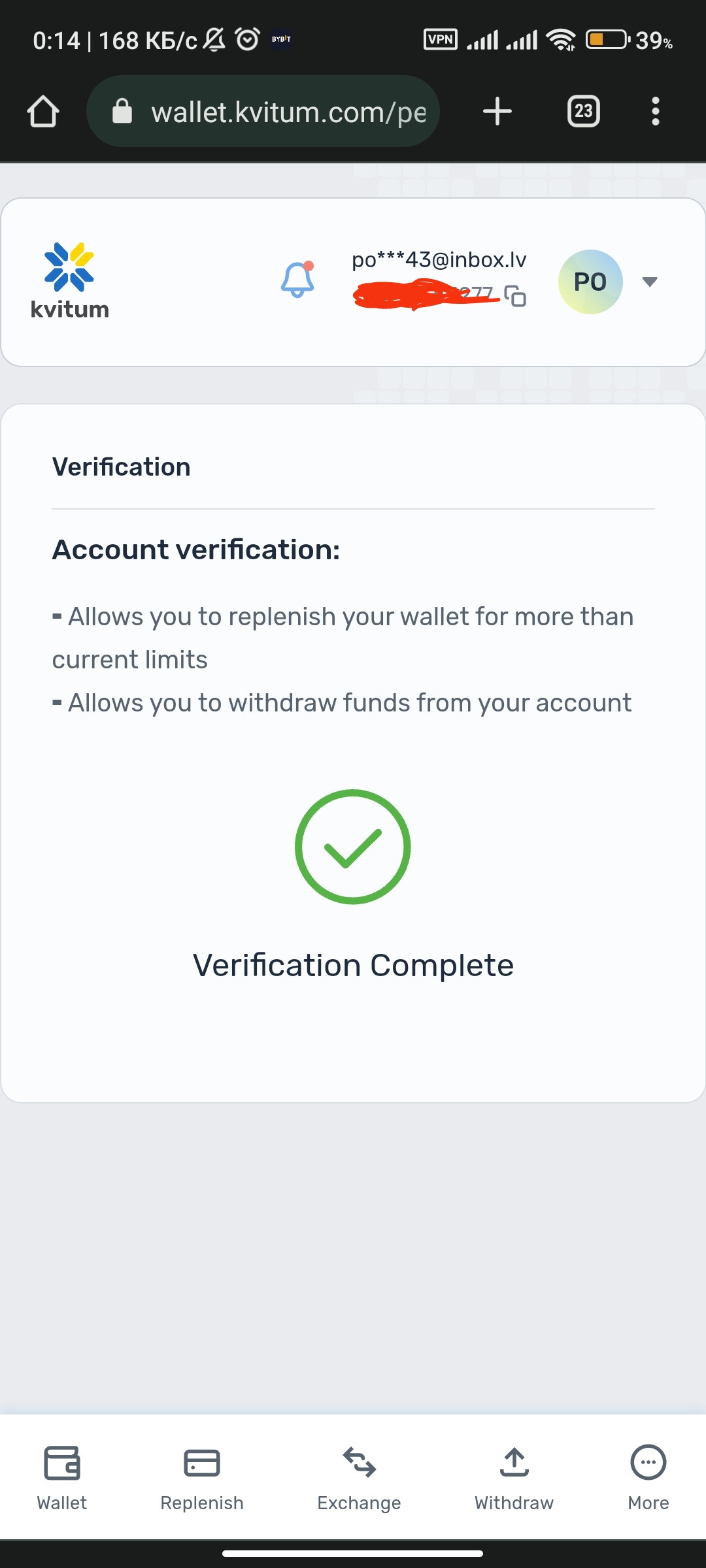Tap the Exchange arrows icon
Viewport: 706px width, 1568px height.
(359, 1462)
